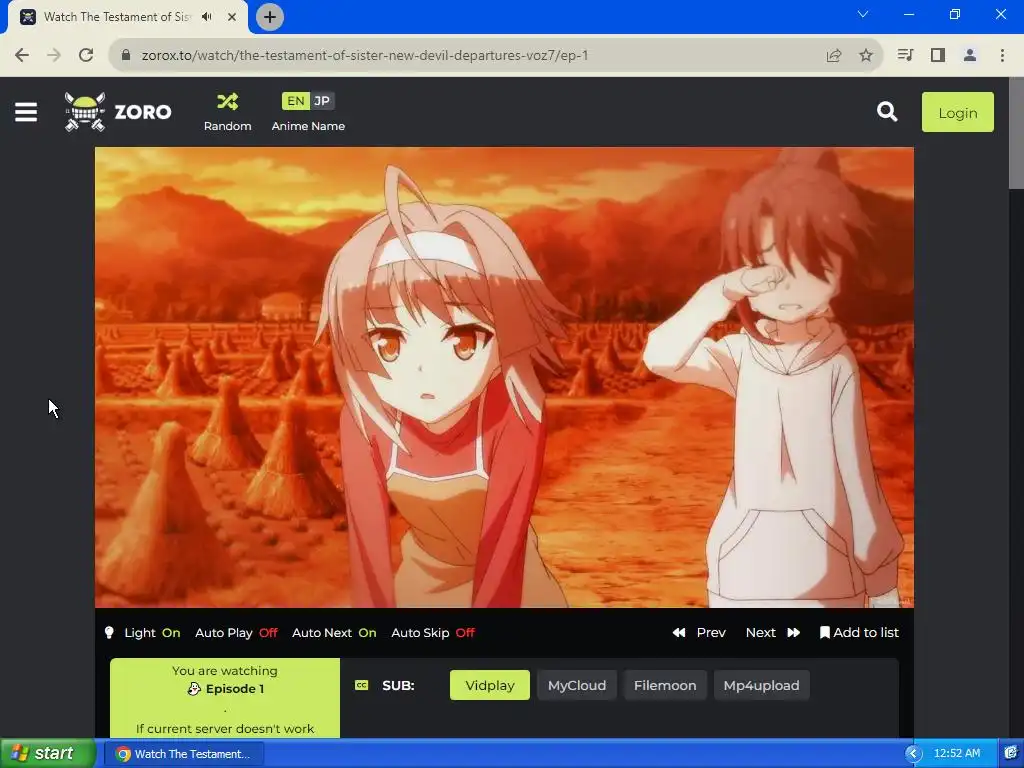
Task: Click the browser back arrow
Action: (22, 56)
